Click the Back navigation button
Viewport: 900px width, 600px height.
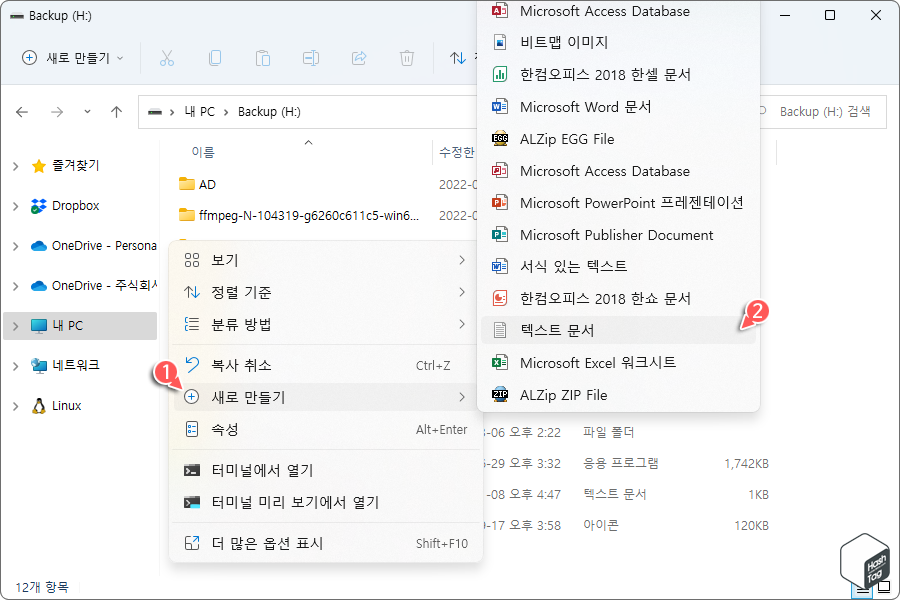(x=22, y=111)
